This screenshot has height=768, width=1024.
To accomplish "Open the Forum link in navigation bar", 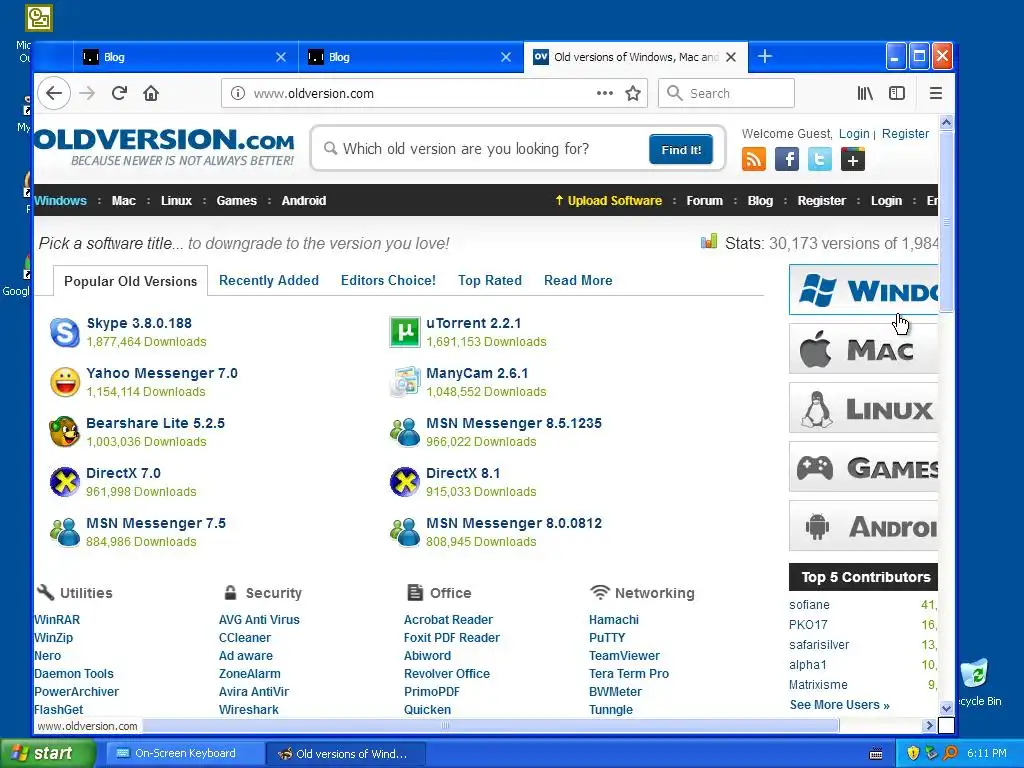I will (x=705, y=200).
